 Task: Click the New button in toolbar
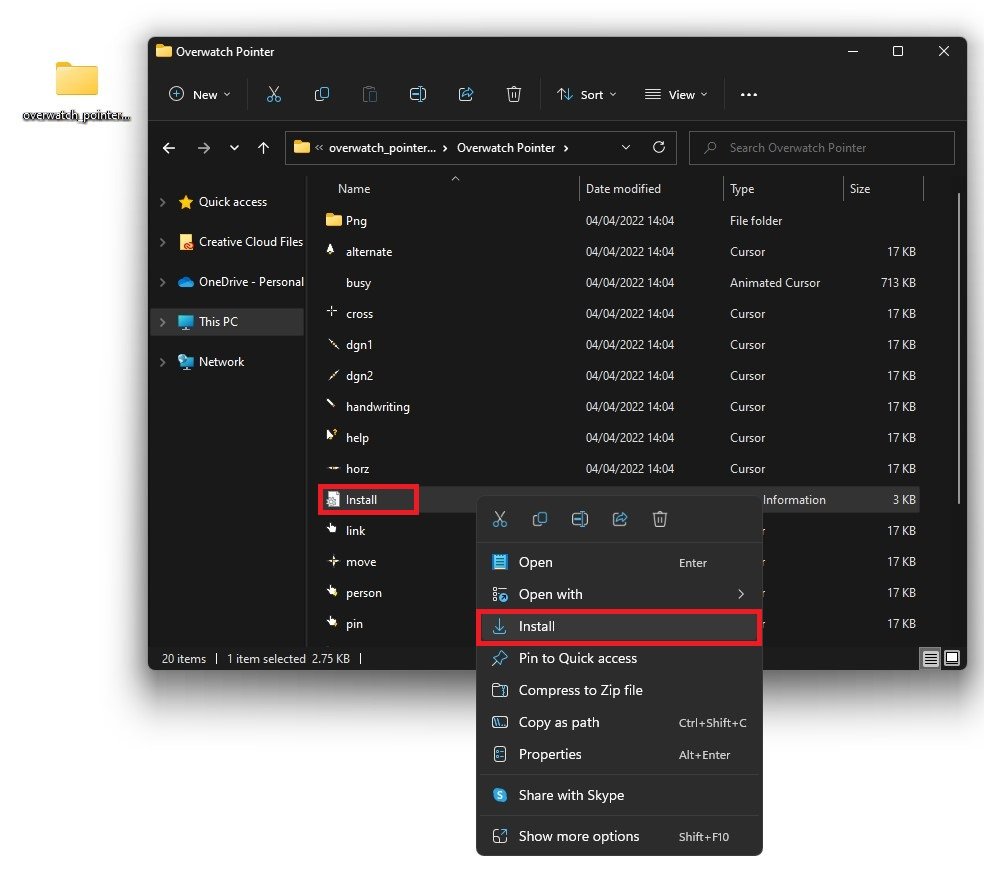200,94
